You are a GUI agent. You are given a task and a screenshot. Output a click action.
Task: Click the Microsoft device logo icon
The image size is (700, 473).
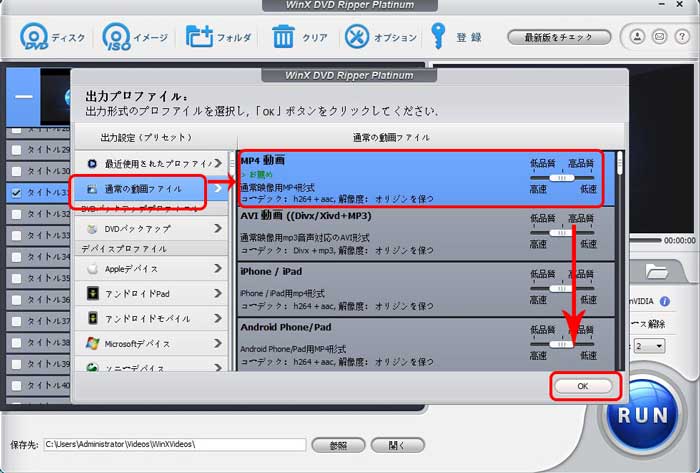92,343
